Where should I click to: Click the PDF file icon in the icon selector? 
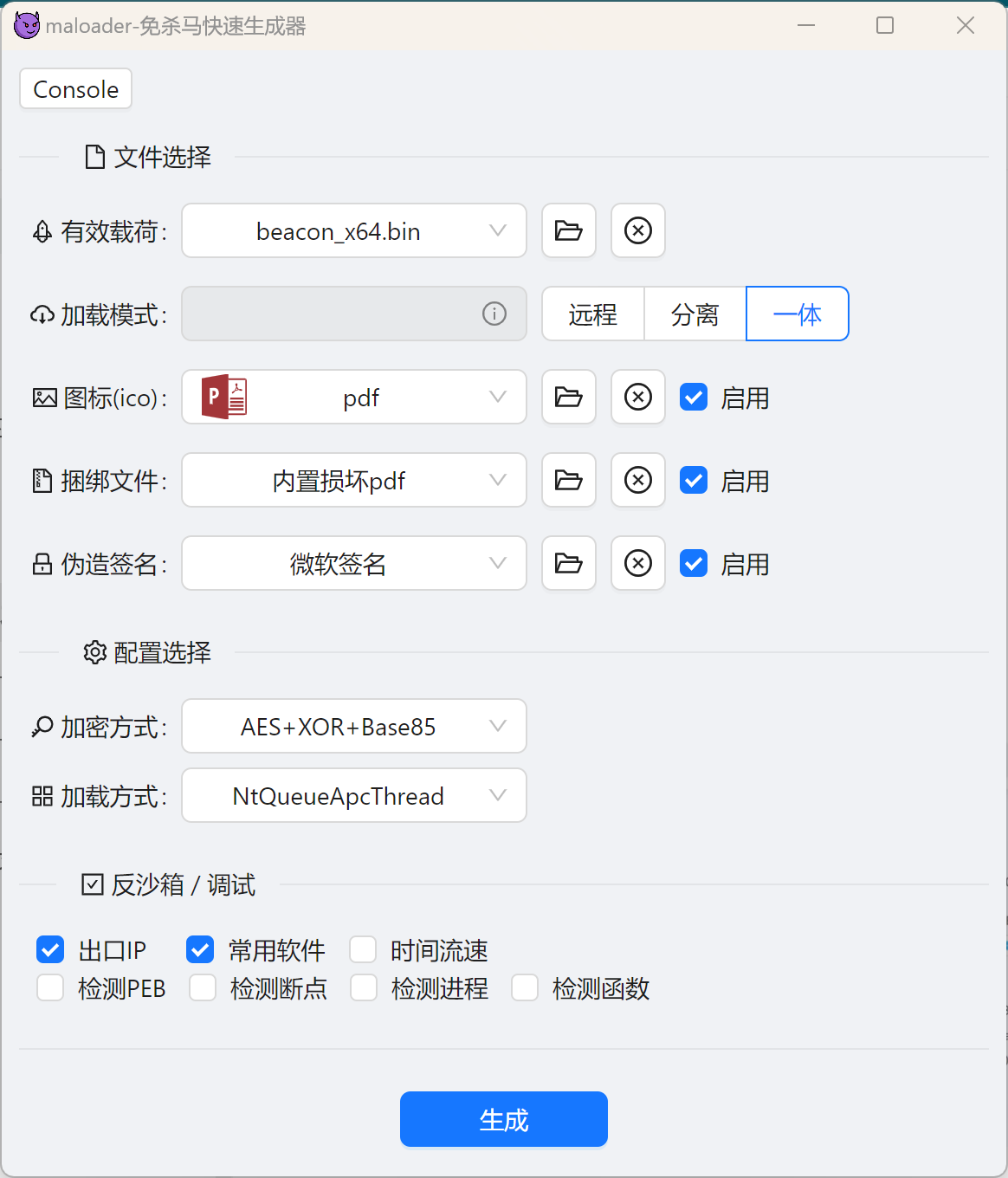pos(224,396)
